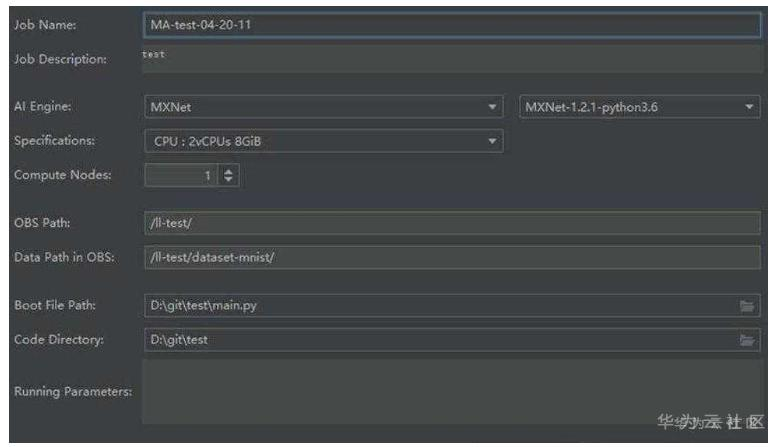Click the Compute Nodes label
Viewport: 778px width, 447px height.
tap(63, 175)
